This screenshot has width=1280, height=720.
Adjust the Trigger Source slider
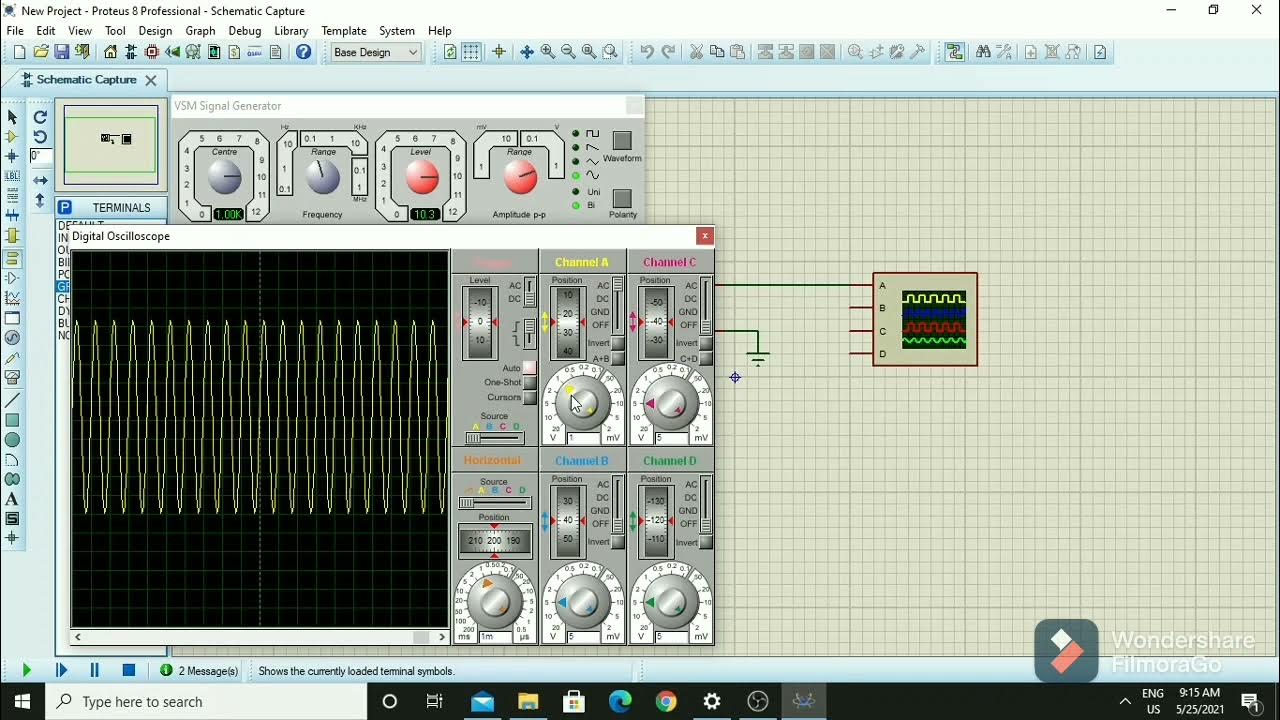coord(494,438)
